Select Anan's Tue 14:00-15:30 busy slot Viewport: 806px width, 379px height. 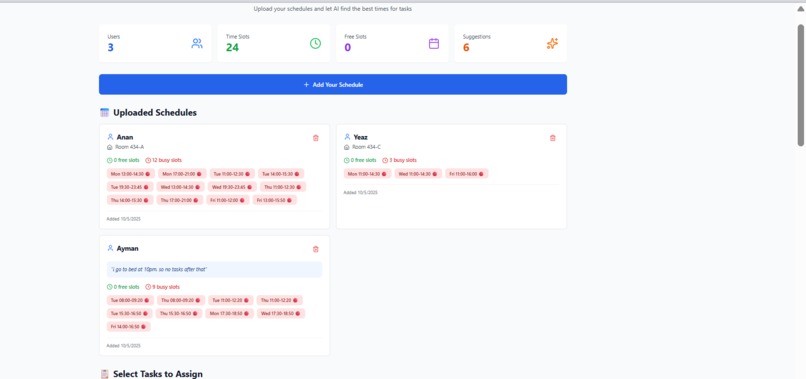tap(281, 174)
